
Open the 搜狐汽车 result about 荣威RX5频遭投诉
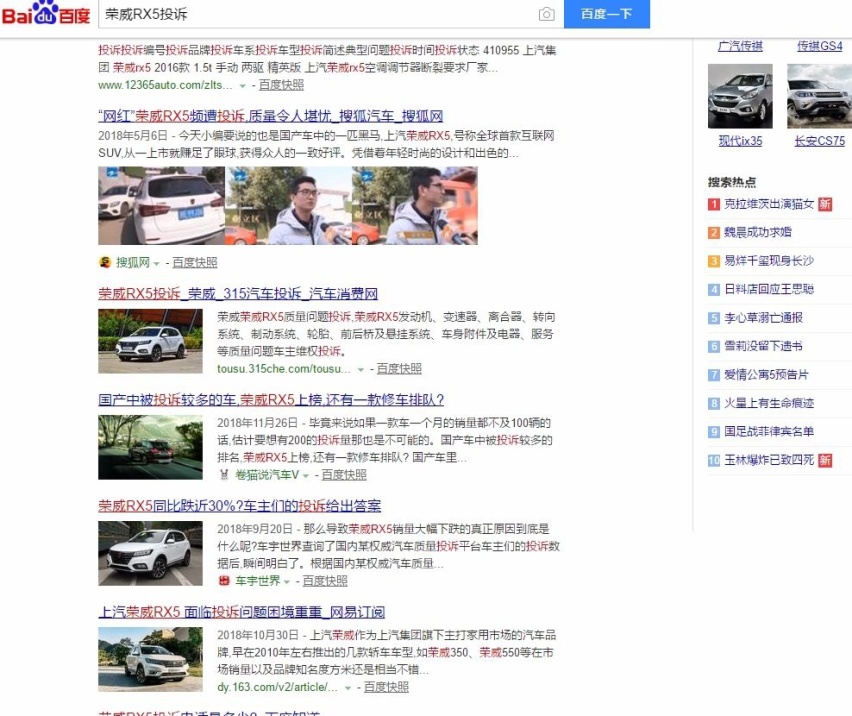coord(271,116)
